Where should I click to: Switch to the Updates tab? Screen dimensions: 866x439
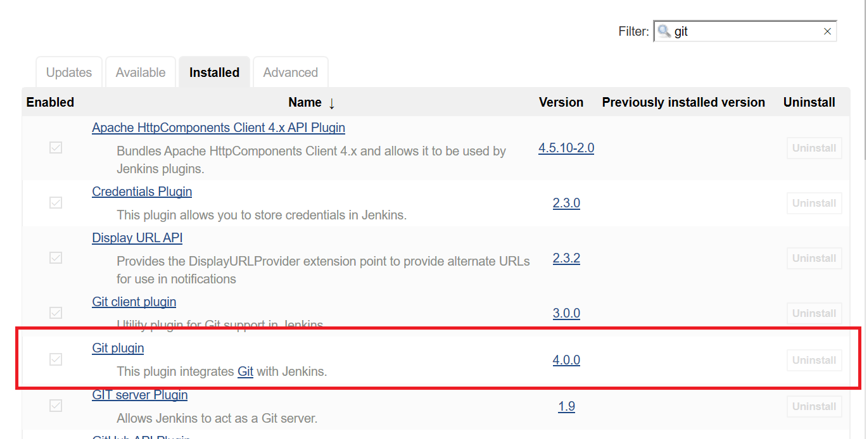(x=69, y=72)
